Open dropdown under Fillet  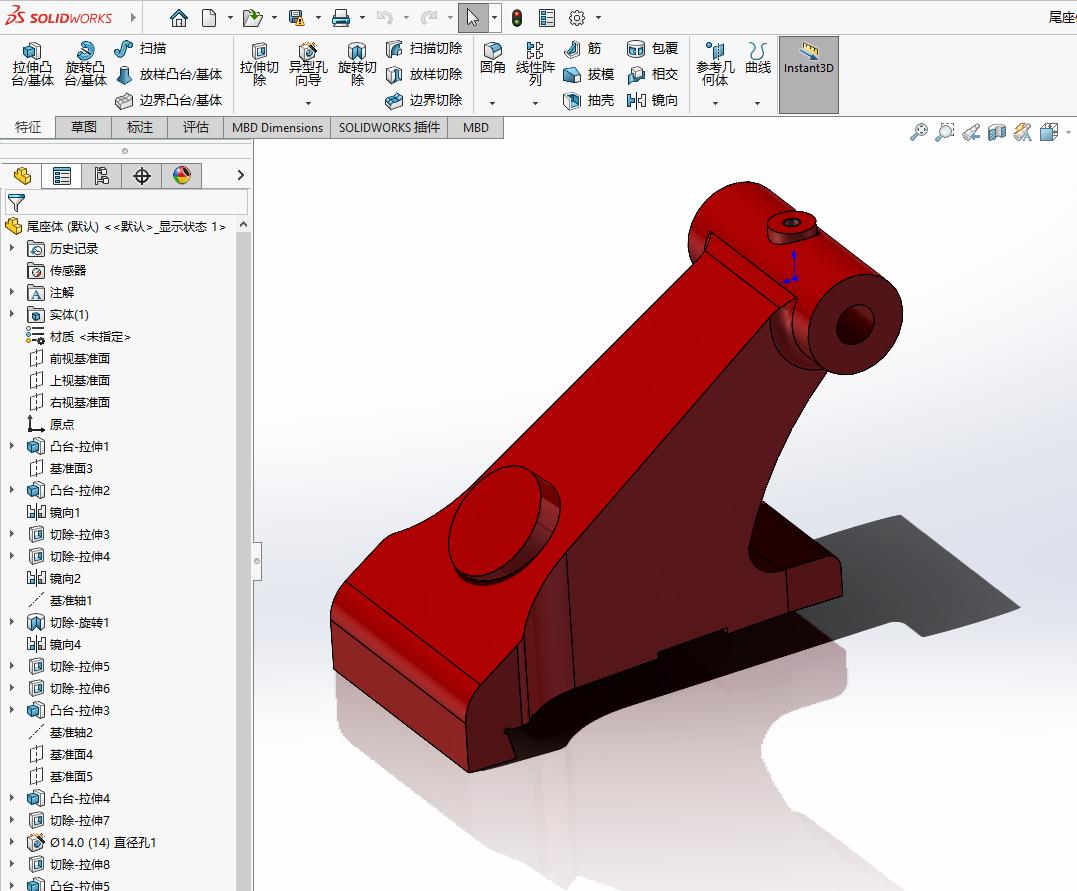[492, 103]
